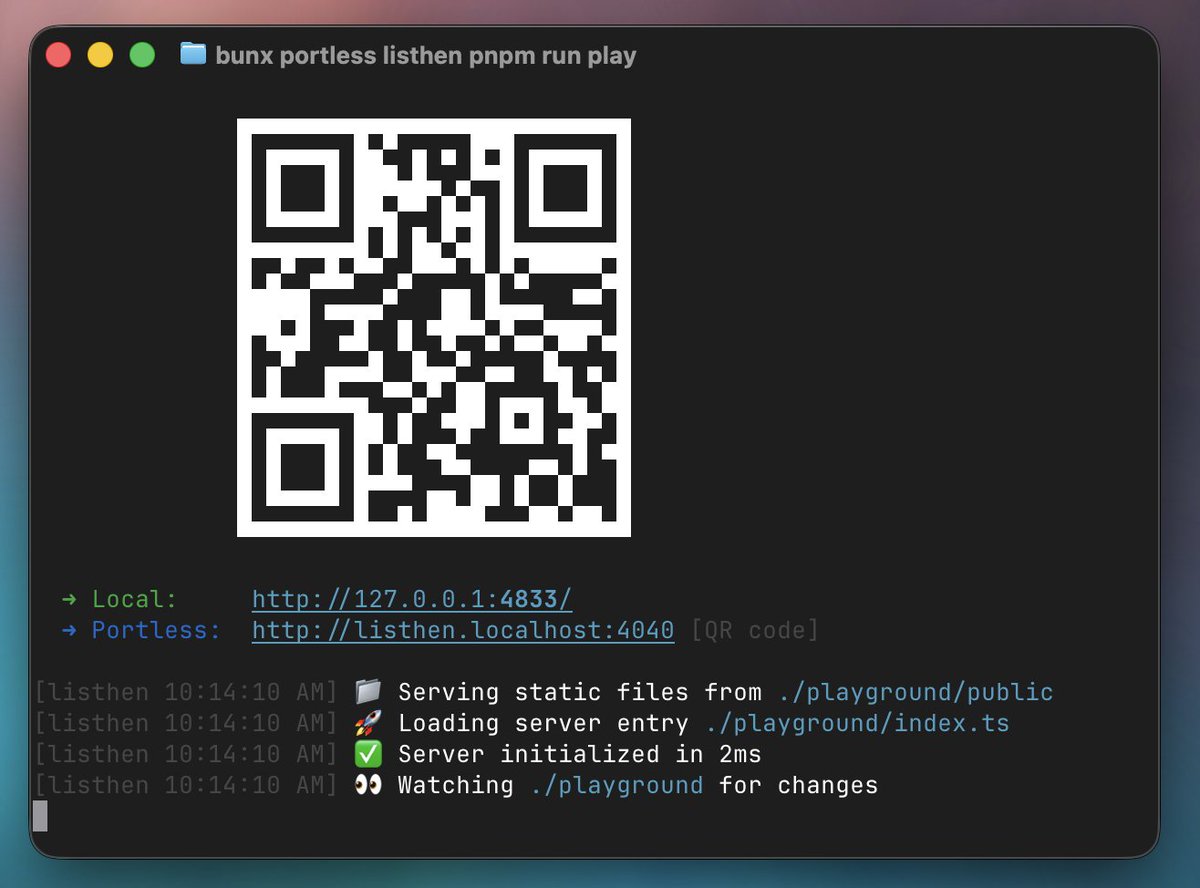Click the QR code image
The width and height of the screenshot is (1200, 888).
coord(434,328)
